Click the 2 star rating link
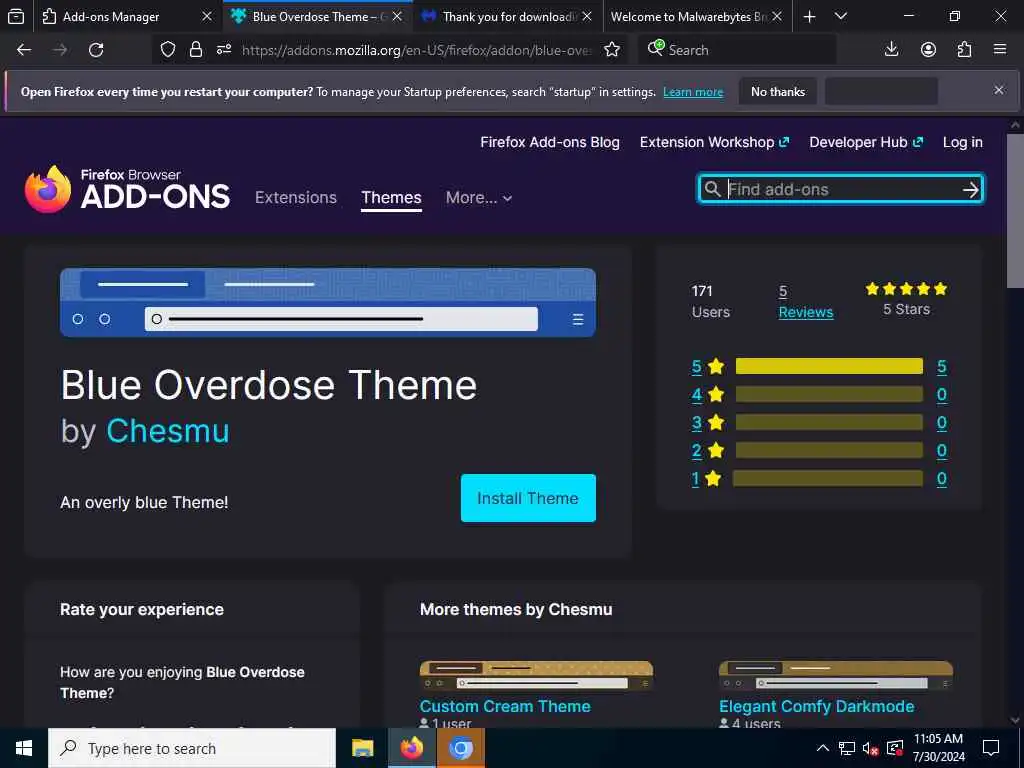Image resolution: width=1024 pixels, height=768 pixels. point(697,451)
